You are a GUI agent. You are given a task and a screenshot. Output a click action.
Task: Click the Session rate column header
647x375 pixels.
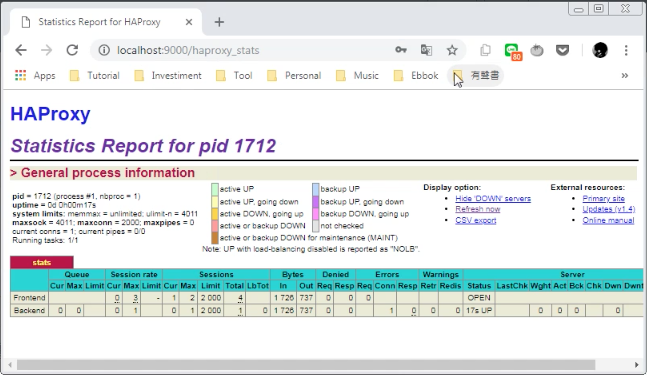coord(134,274)
